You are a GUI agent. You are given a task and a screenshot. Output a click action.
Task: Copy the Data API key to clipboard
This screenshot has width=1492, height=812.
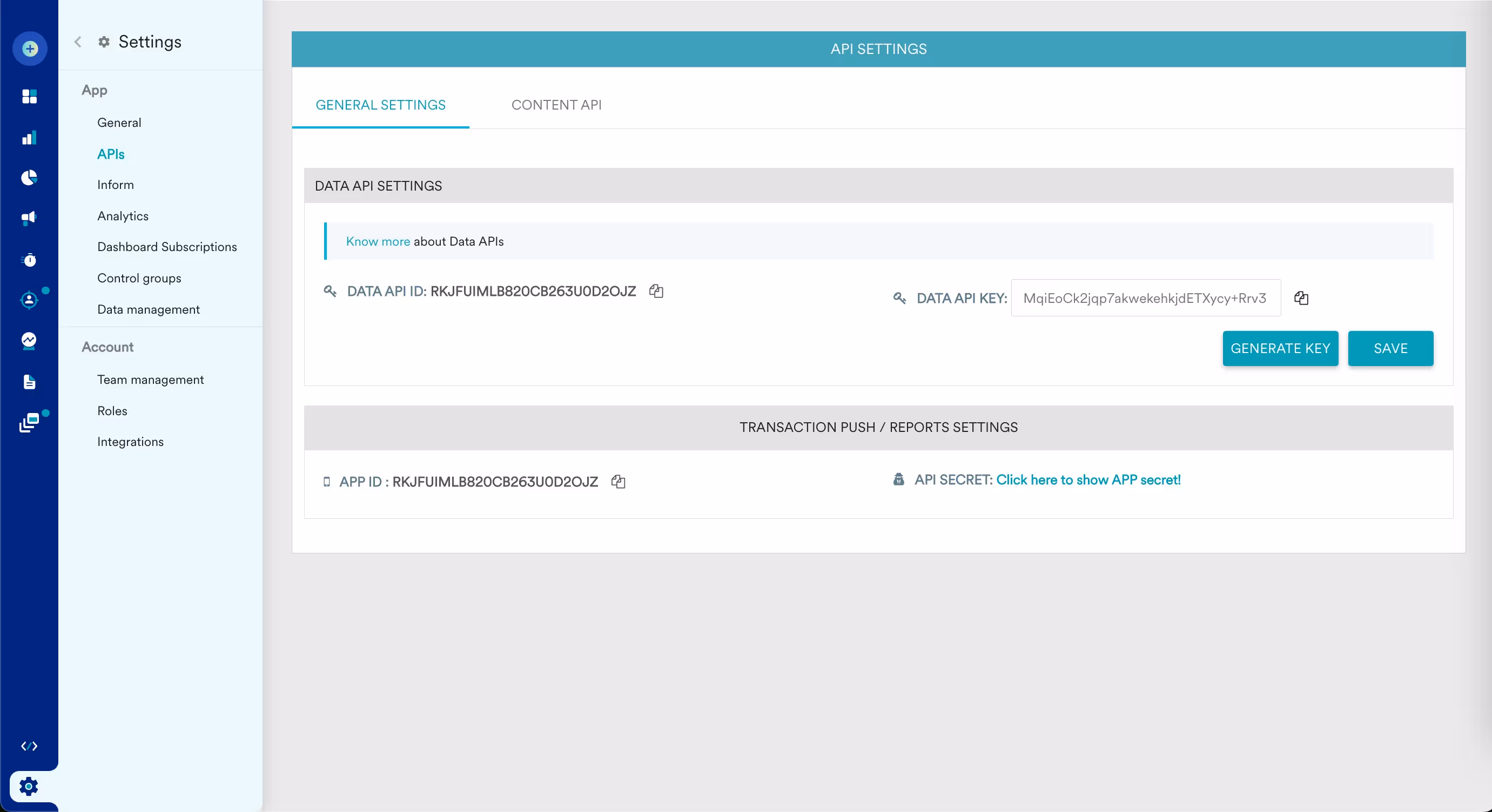coord(1301,298)
